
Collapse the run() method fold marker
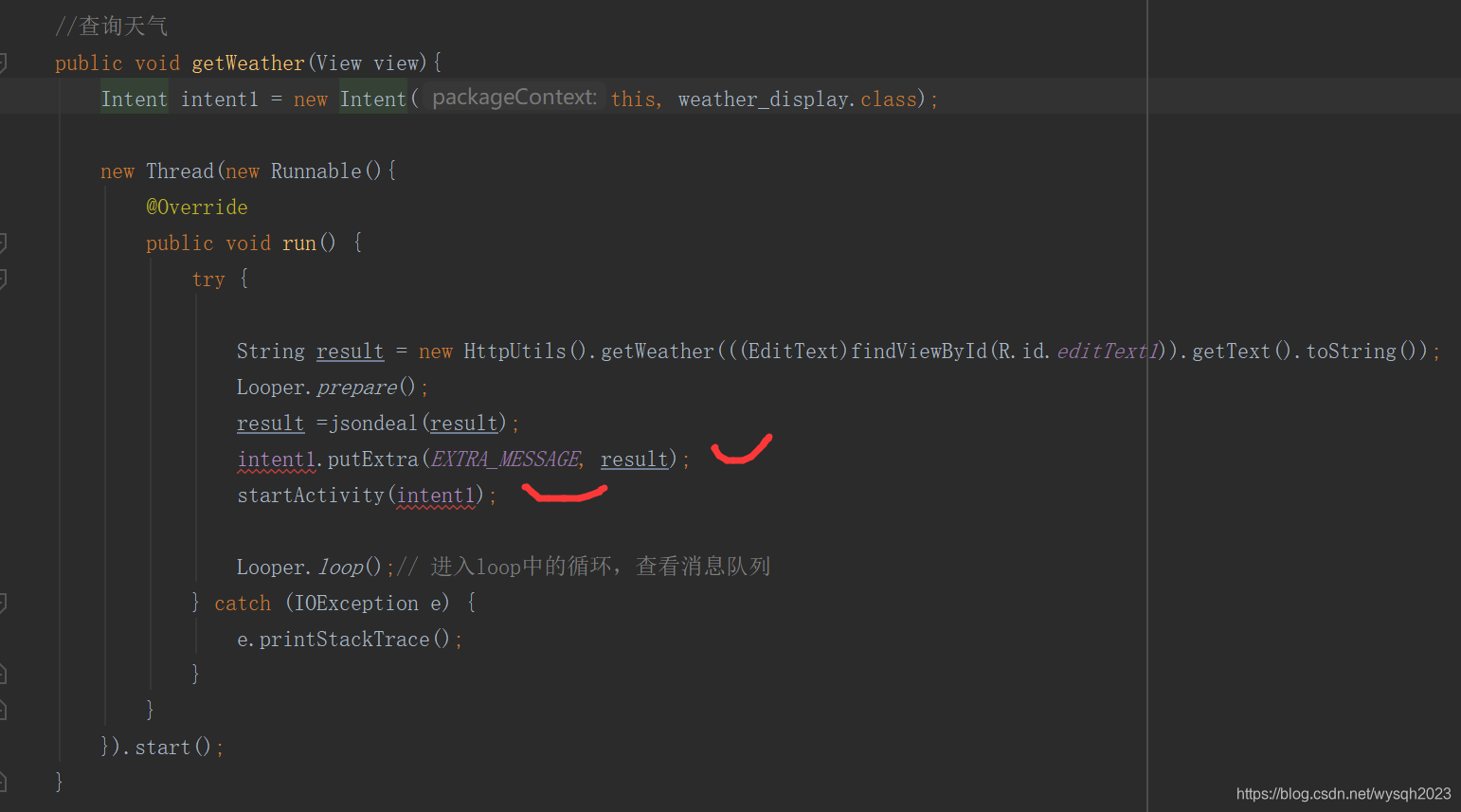tap(3, 244)
